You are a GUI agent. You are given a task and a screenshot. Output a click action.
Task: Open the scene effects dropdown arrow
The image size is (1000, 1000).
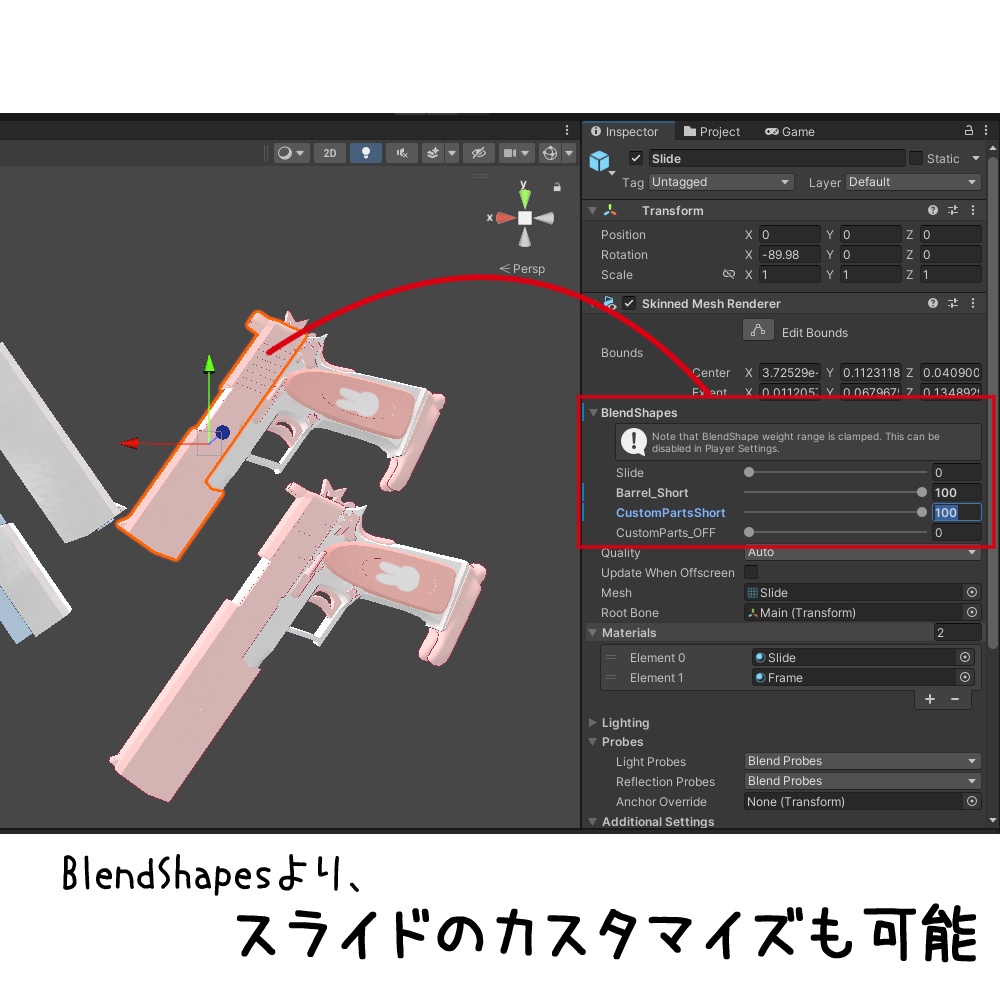pos(452,153)
